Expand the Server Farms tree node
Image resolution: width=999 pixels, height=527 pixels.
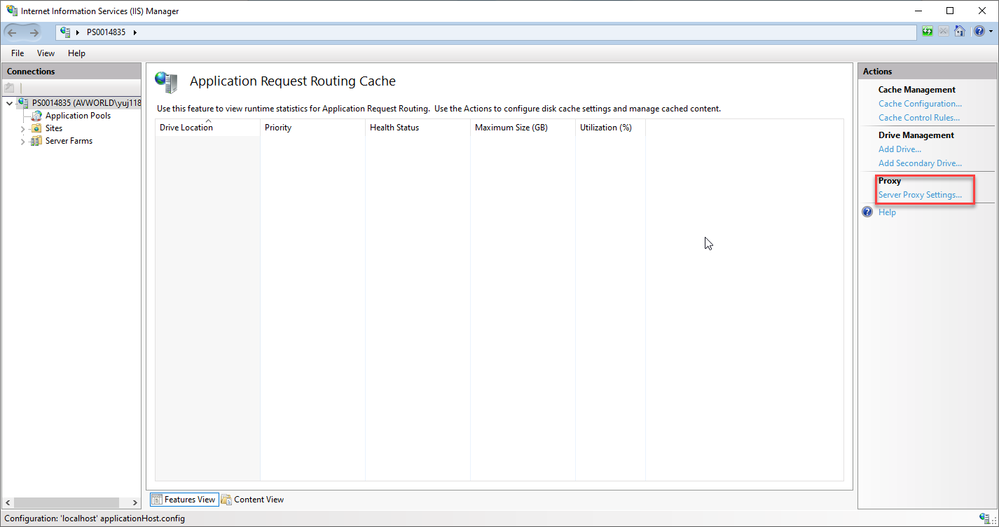click(x=23, y=141)
